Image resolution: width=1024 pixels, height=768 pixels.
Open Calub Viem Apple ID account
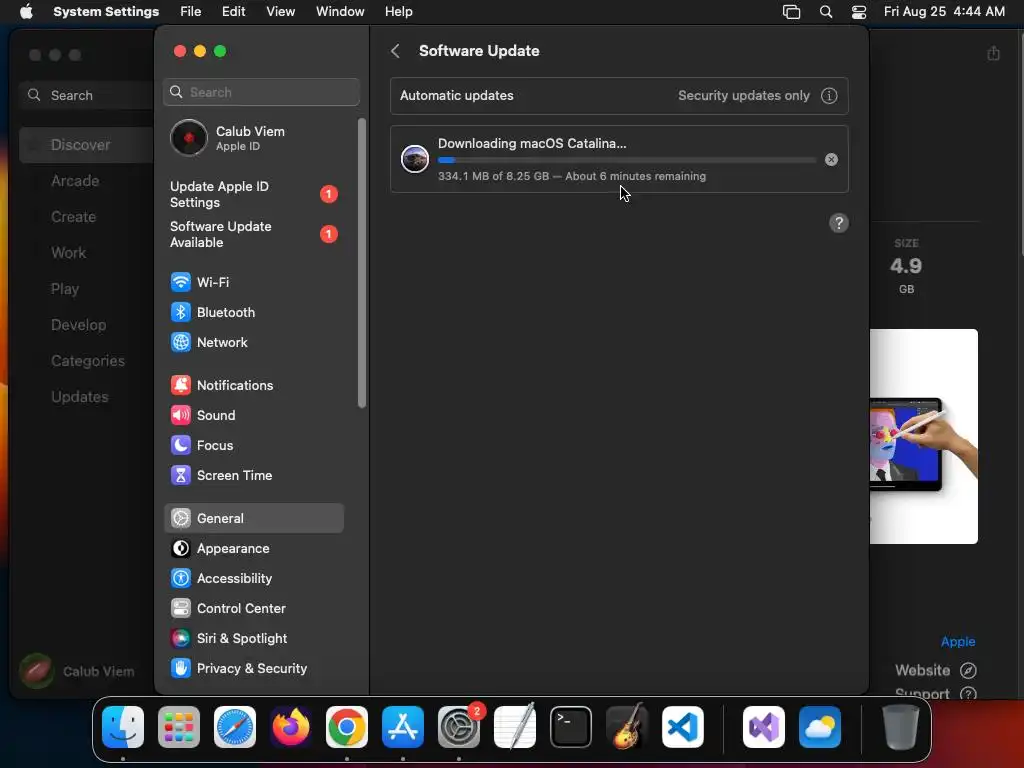tap(255, 138)
